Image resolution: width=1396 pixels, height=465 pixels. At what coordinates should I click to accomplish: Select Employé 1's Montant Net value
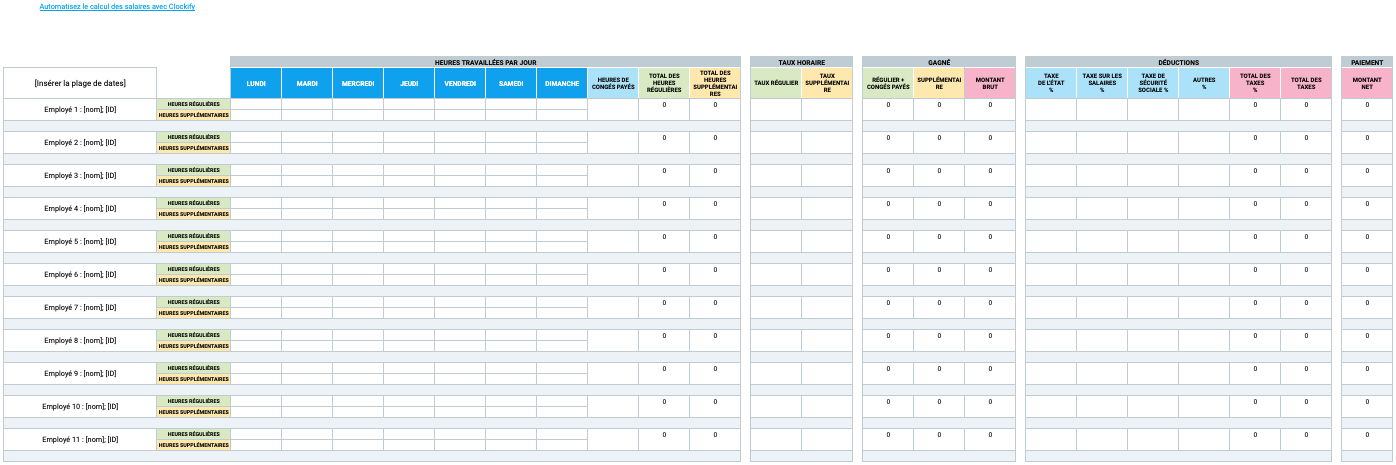pos(1367,109)
